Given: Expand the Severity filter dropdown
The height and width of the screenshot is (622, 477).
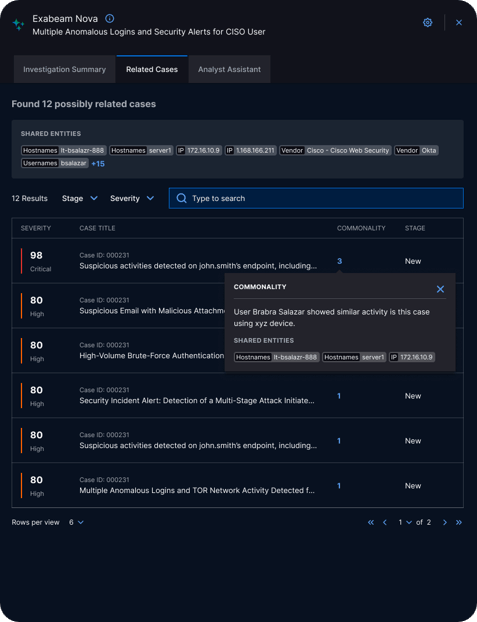Looking at the screenshot, I should pyautogui.click(x=132, y=198).
